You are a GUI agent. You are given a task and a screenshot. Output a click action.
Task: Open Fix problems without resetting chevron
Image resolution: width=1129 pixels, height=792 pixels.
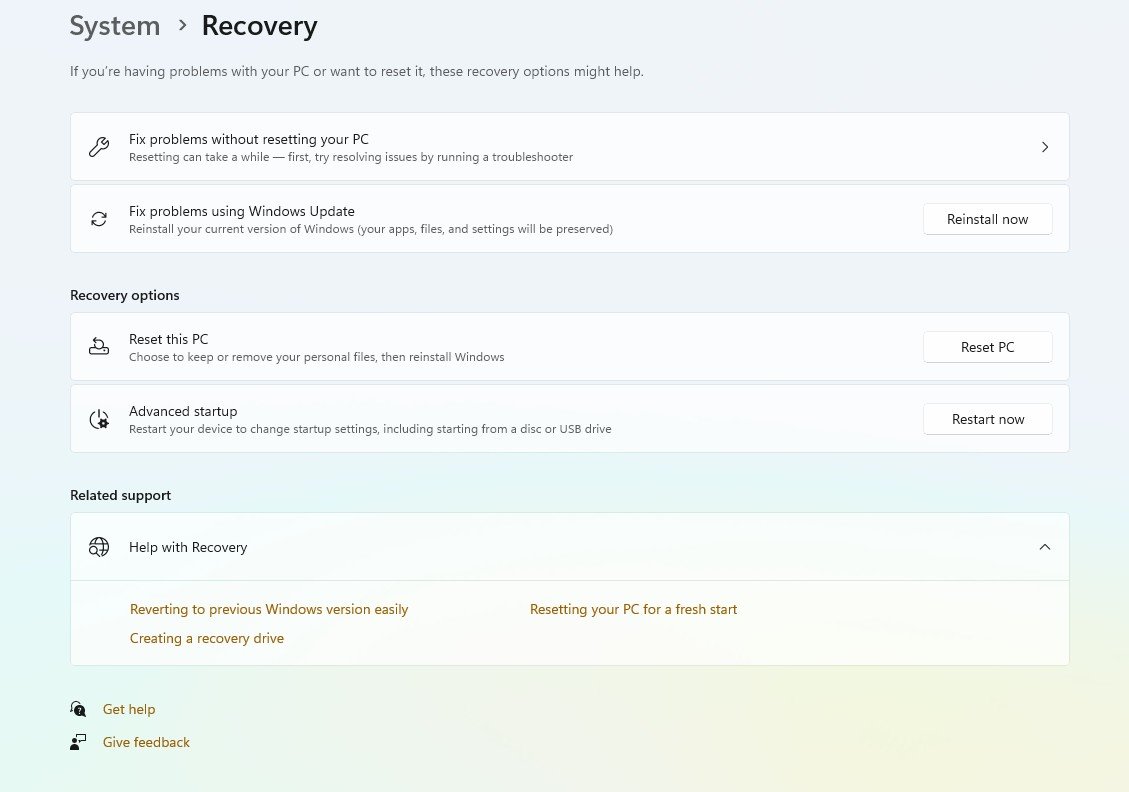(1045, 147)
